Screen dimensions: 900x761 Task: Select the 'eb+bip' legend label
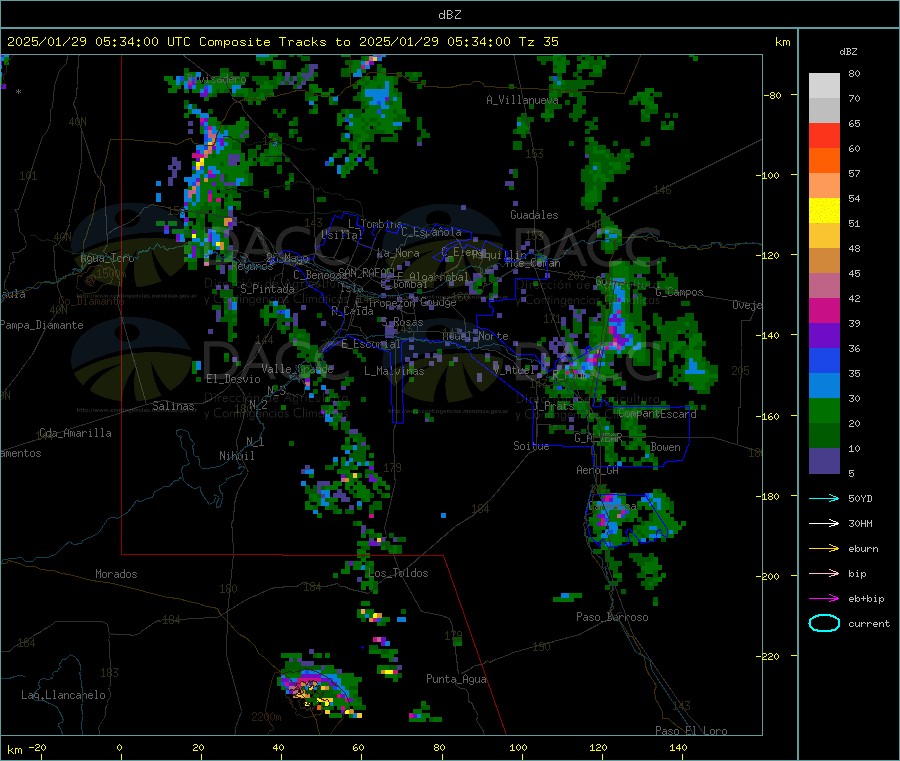coord(866,599)
